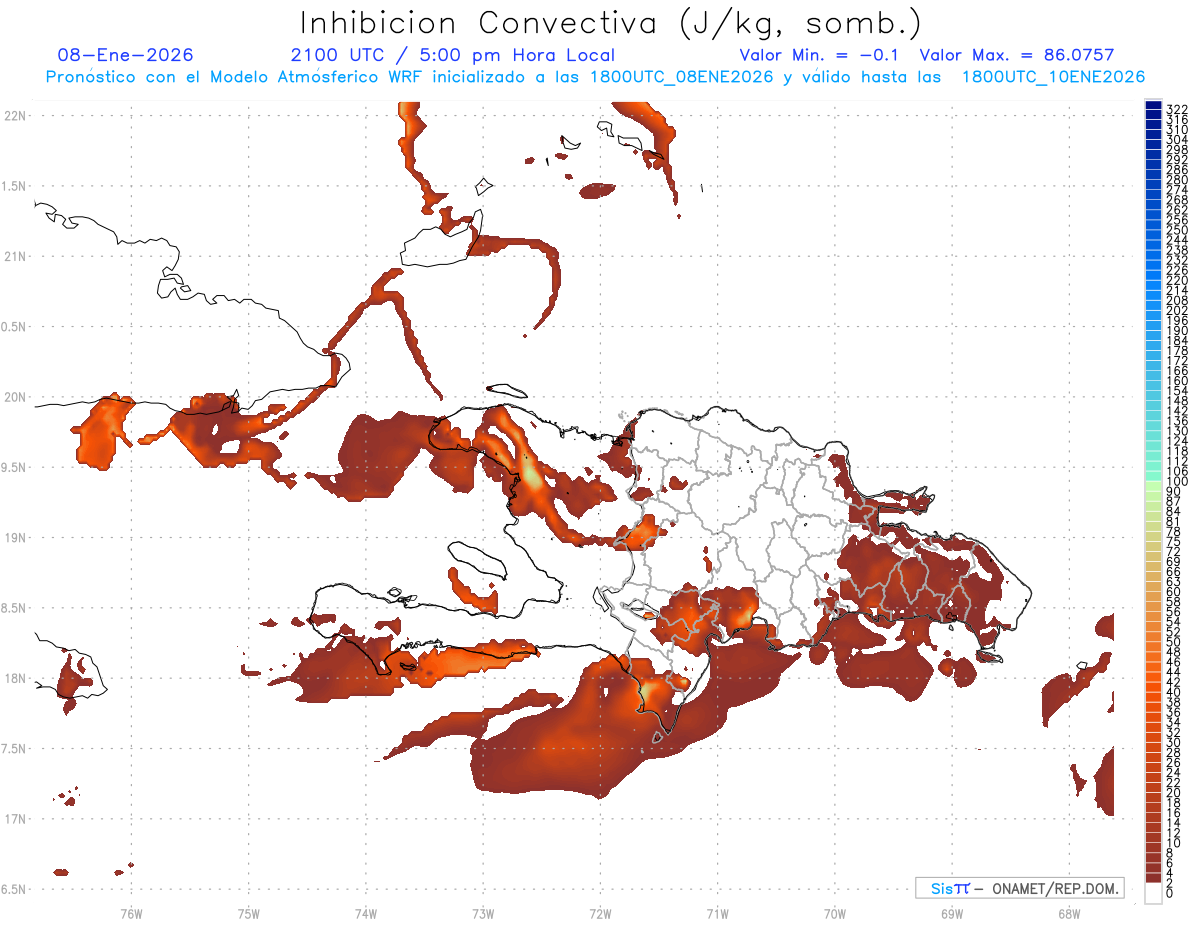The width and height of the screenshot is (1200, 927).
Task: Click the time '2100 UTC / 5:00 pm Hora Local'
Action: coord(453,55)
